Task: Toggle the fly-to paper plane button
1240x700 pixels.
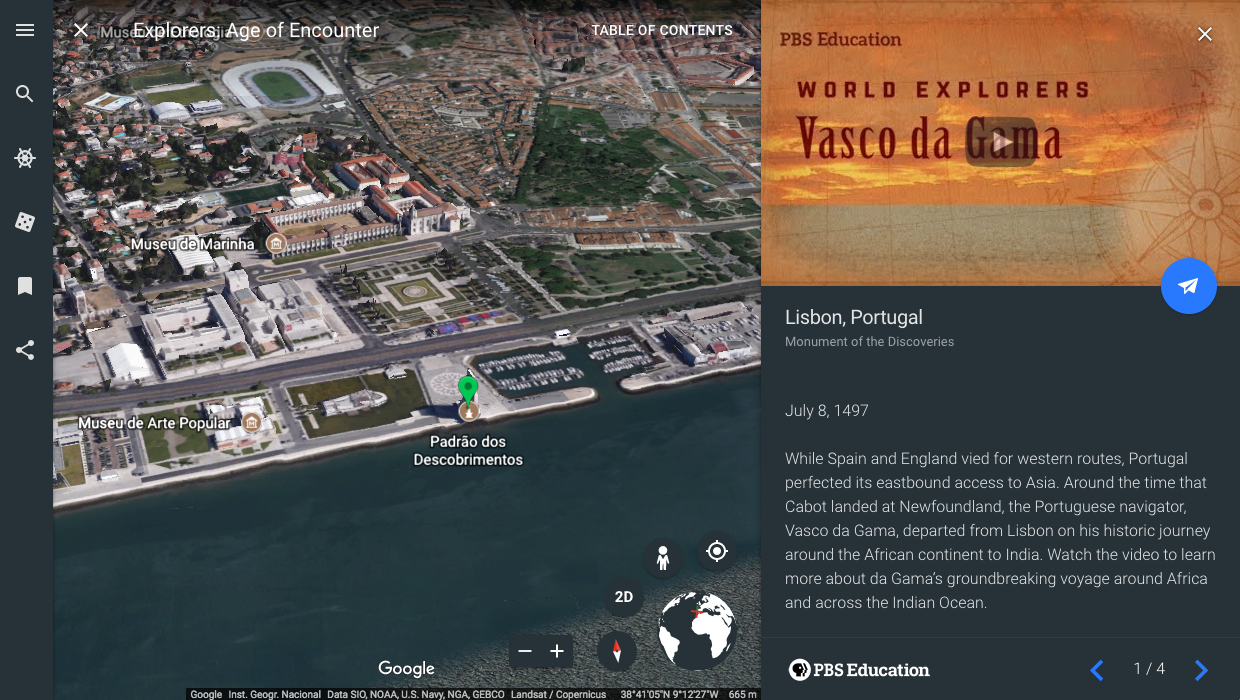Action: tap(1189, 286)
